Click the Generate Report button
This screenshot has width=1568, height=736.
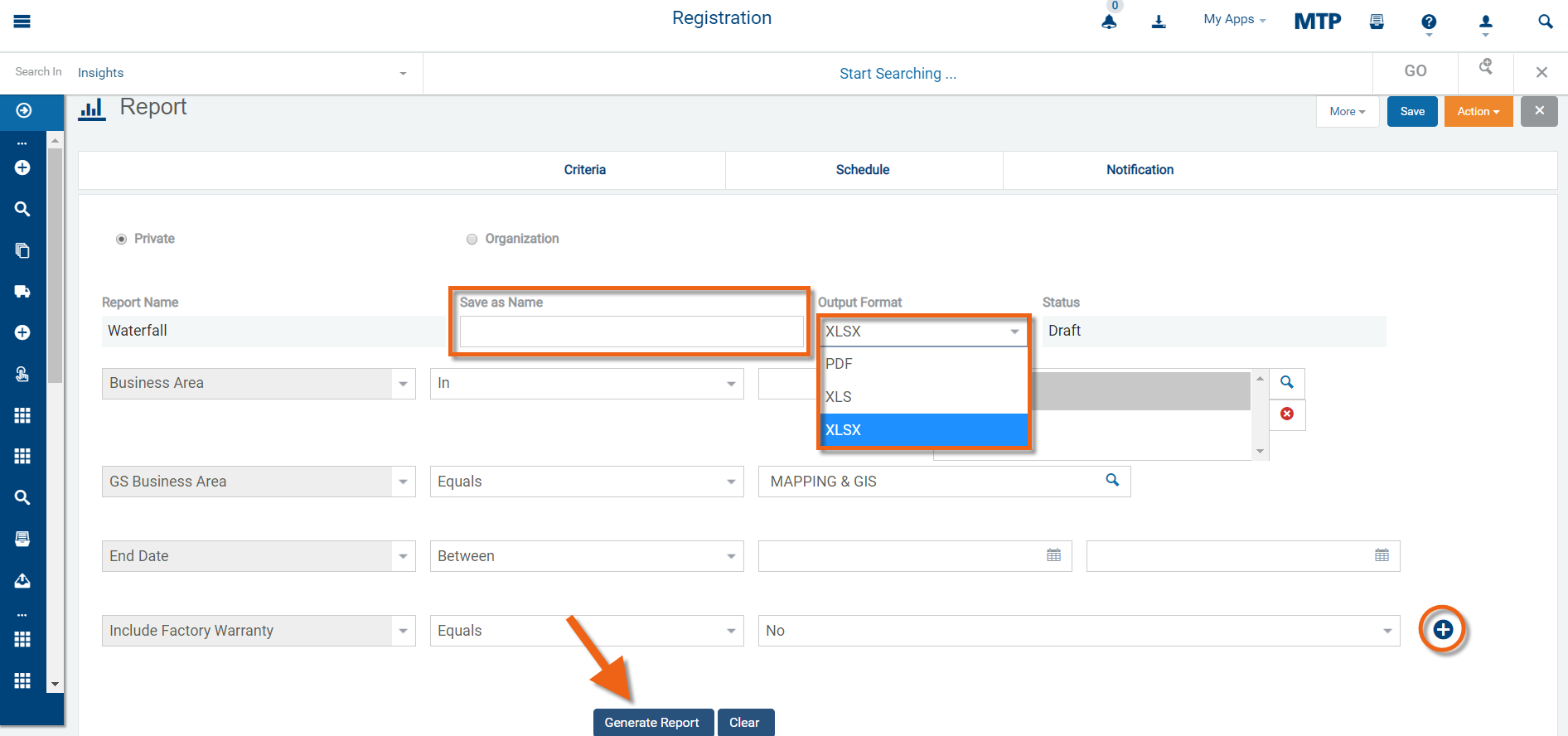[x=651, y=722]
